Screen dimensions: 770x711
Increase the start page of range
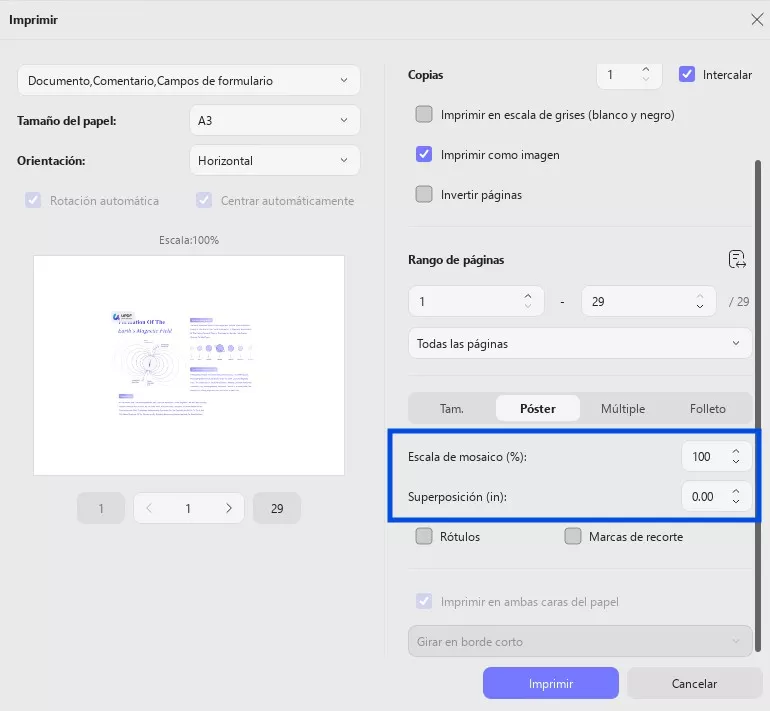[x=528, y=295]
